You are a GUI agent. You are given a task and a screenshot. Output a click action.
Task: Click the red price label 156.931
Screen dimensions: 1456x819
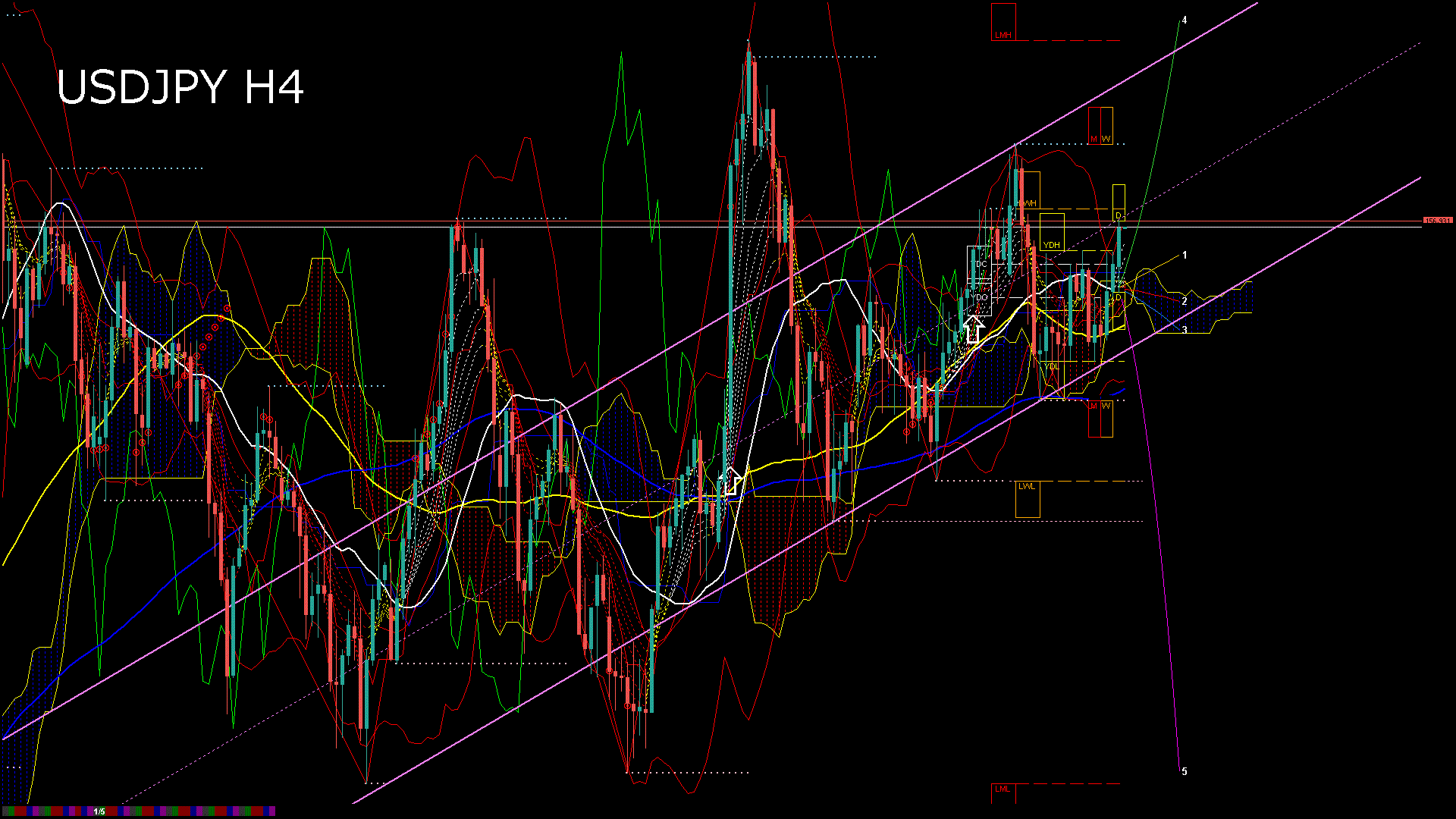[x=1437, y=221]
